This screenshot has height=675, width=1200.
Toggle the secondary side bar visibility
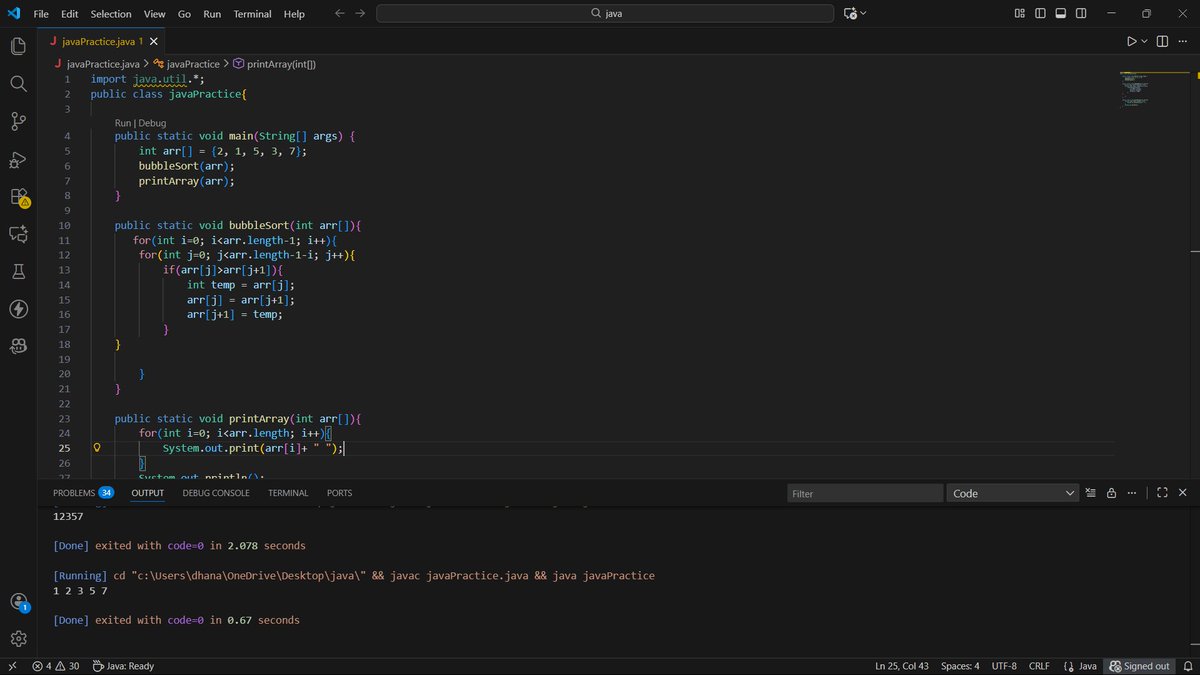[1082, 13]
